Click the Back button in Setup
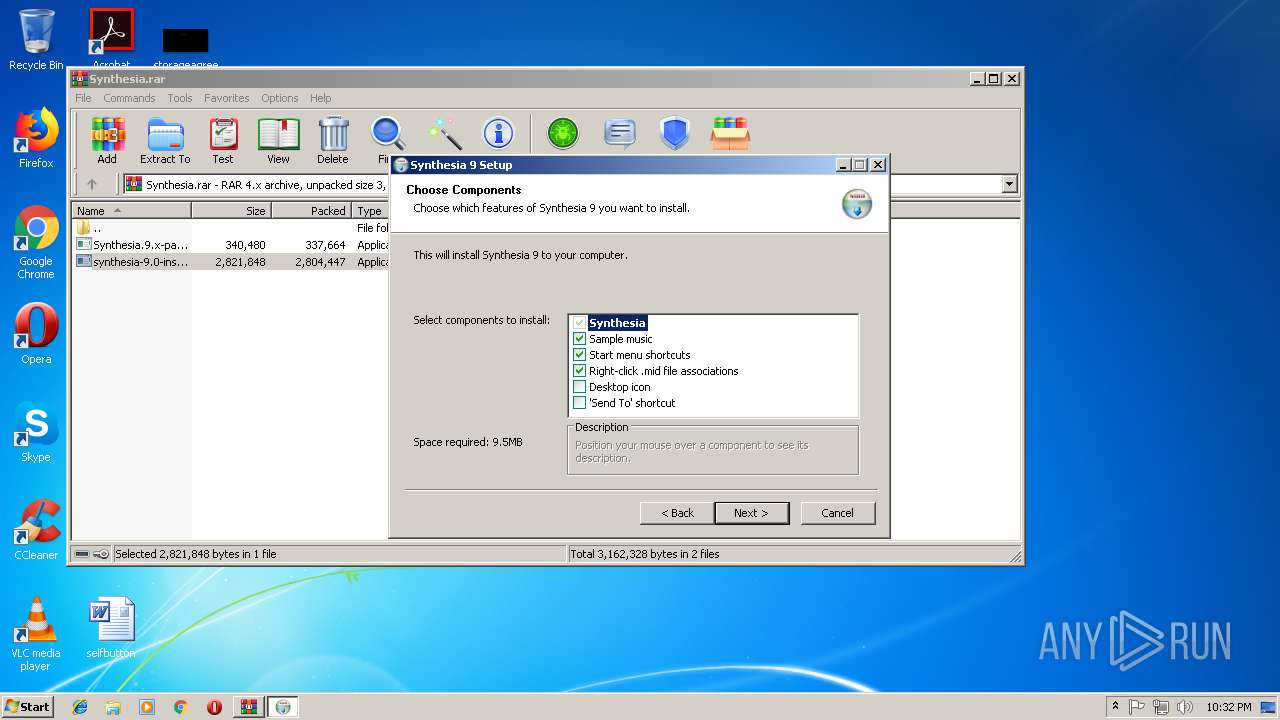 click(x=677, y=513)
